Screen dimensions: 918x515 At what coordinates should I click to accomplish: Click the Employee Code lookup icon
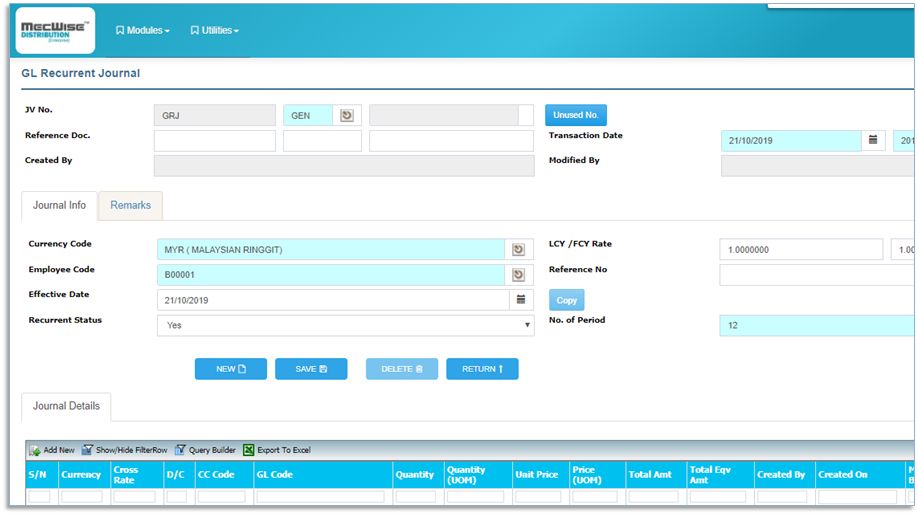[518, 275]
